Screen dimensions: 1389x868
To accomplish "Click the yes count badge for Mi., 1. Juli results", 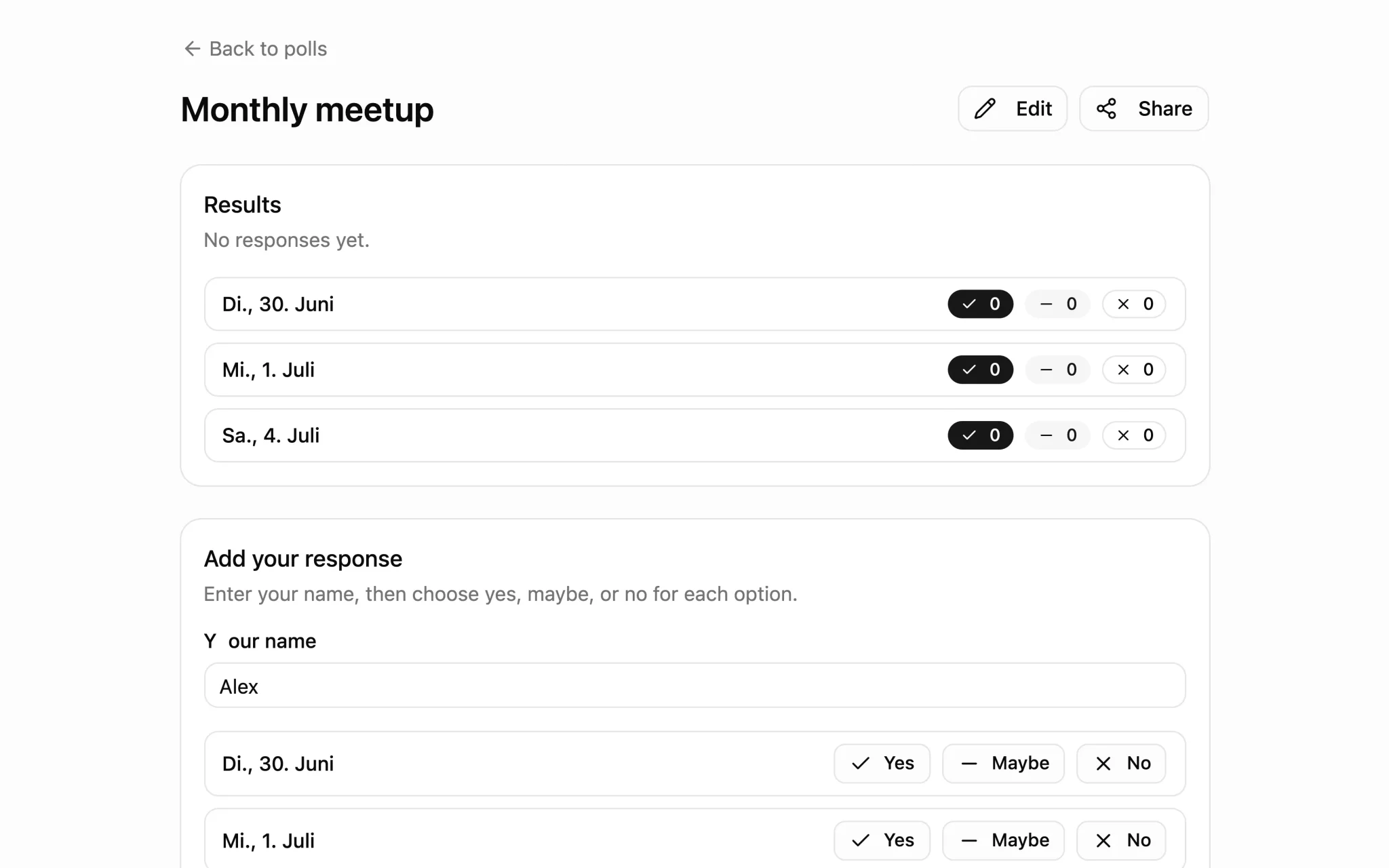I will (x=981, y=370).
